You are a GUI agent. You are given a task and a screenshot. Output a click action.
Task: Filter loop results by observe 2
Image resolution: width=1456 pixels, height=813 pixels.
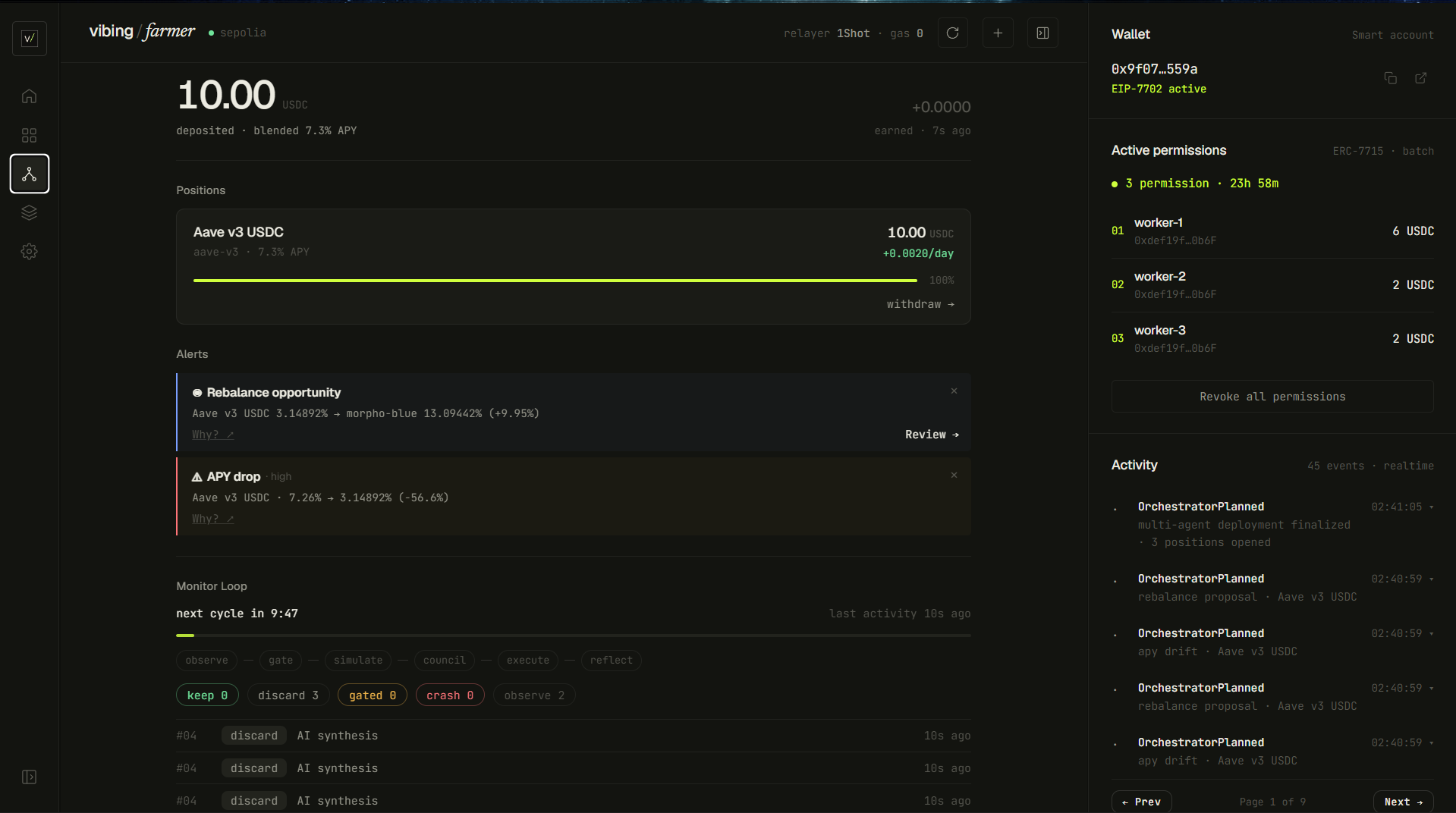click(534, 695)
